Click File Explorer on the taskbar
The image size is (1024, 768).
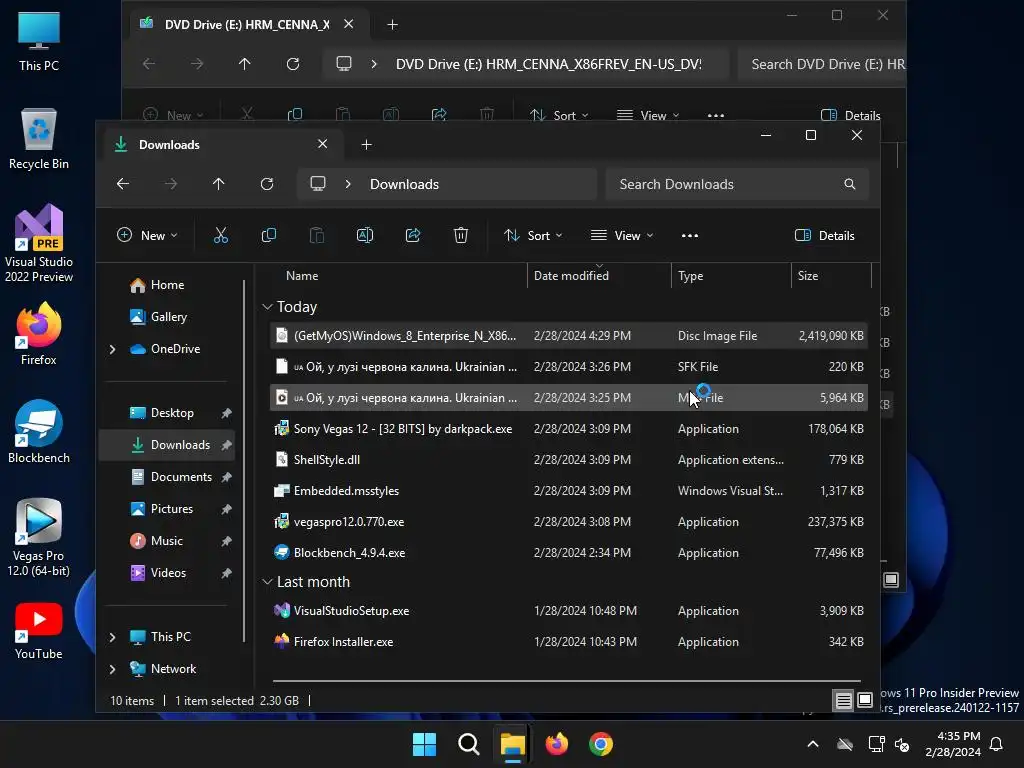[513, 744]
